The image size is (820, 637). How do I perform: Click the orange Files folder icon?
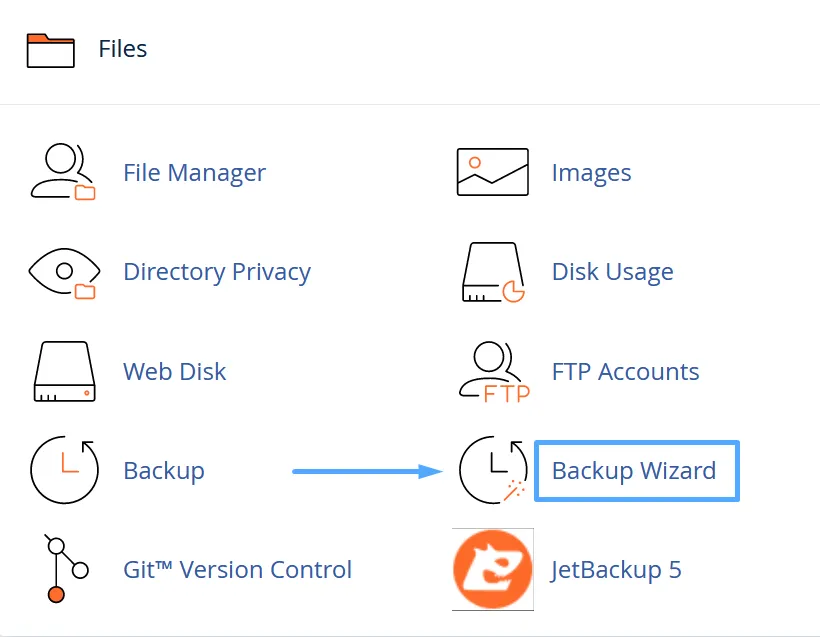coord(48,48)
